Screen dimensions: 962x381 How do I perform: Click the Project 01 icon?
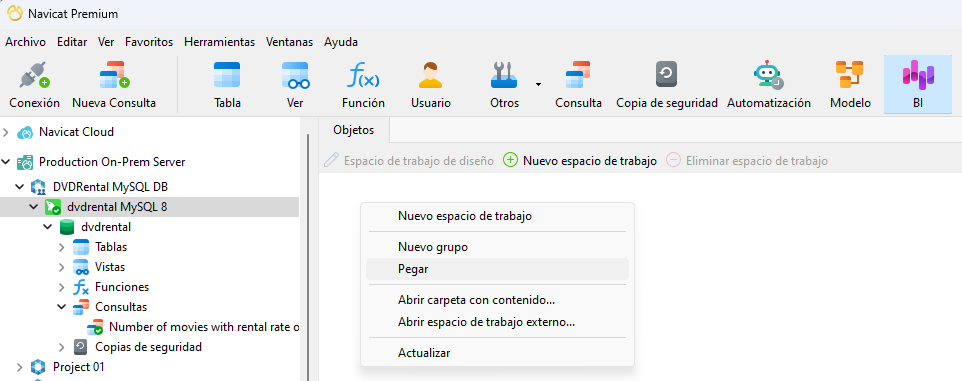(38, 367)
